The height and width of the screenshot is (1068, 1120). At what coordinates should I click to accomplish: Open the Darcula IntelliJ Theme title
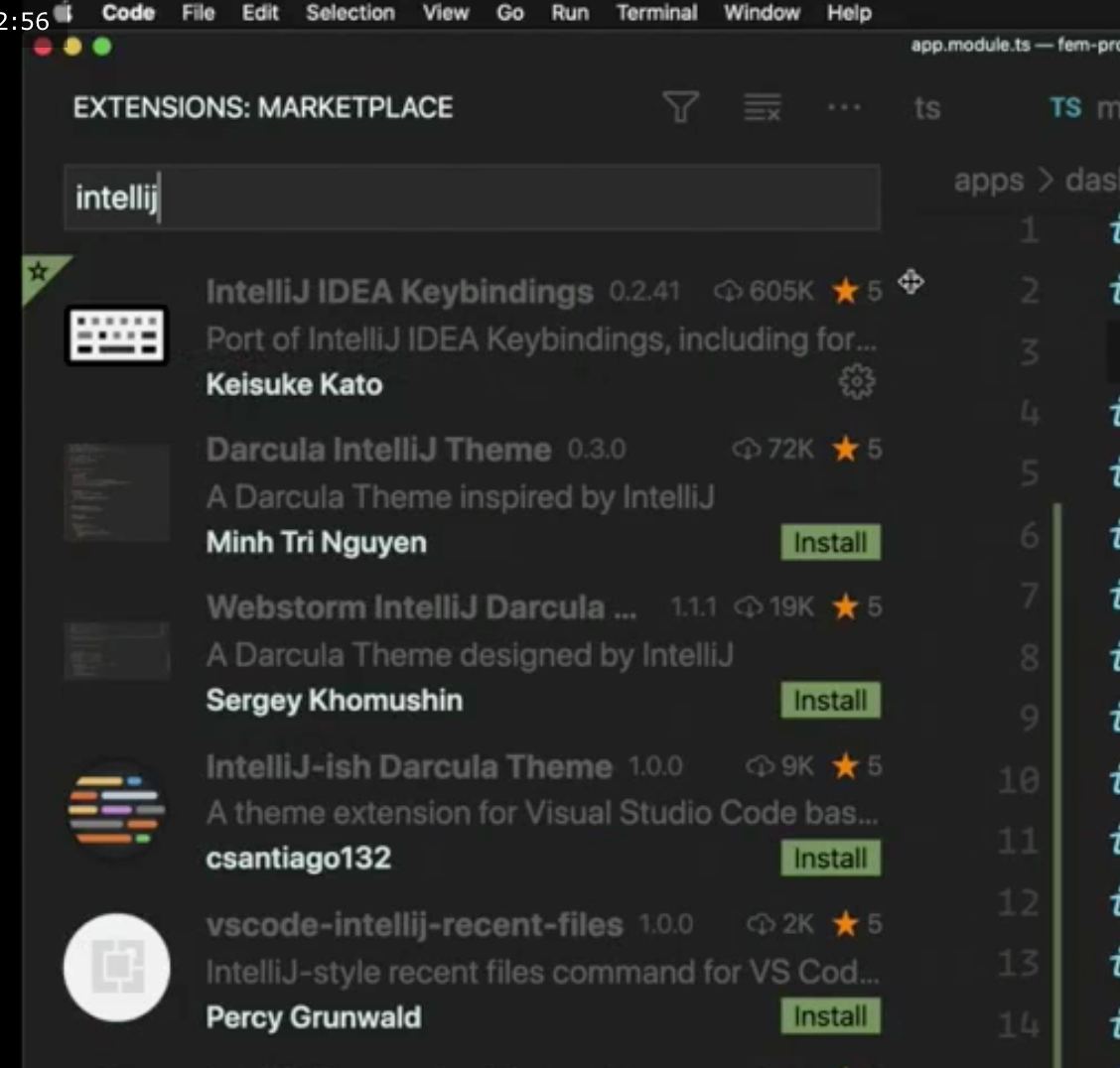coord(378,450)
